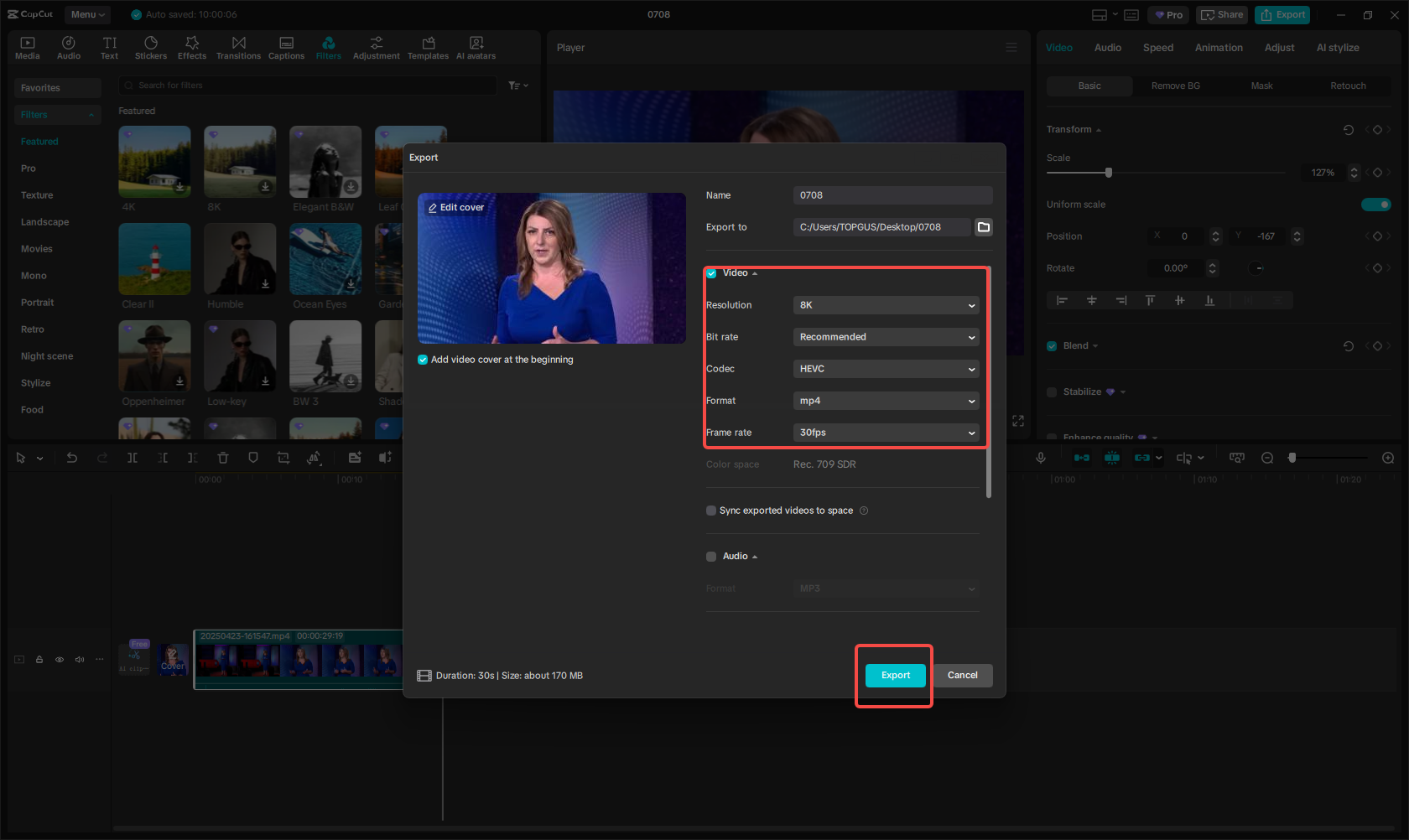Open the Stickers panel icon
Viewport: 1409px width, 840px height.
coord(151,48)
